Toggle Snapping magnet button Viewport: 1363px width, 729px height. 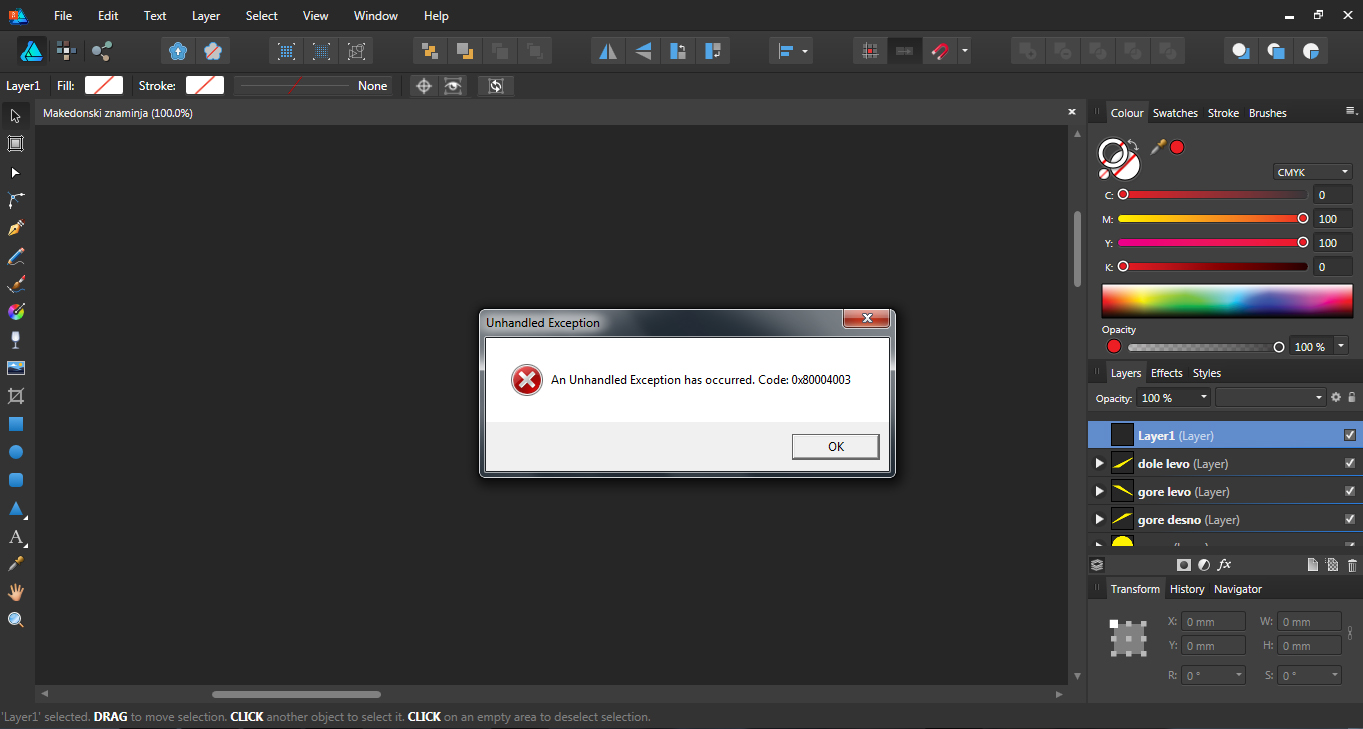coord(940,51)
